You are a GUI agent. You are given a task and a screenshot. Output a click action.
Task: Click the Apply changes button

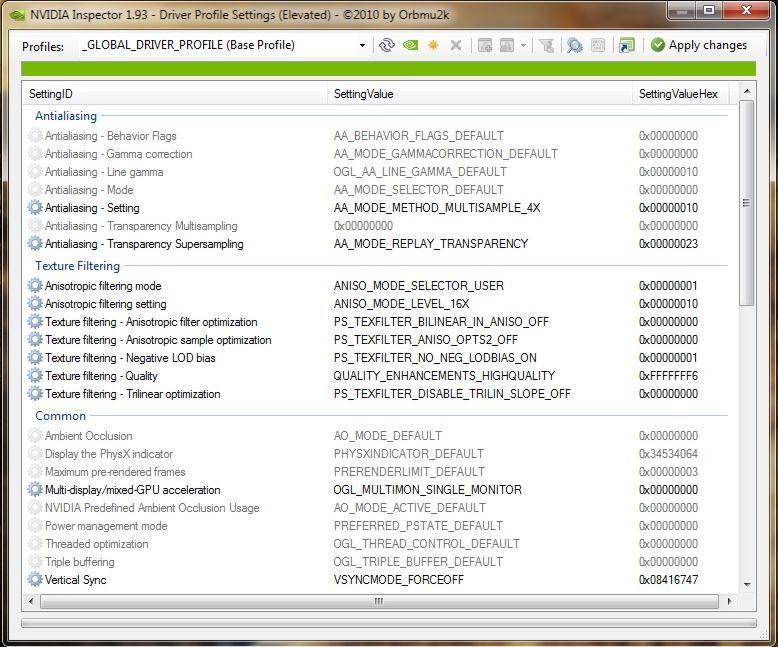(x=699, y=45)
